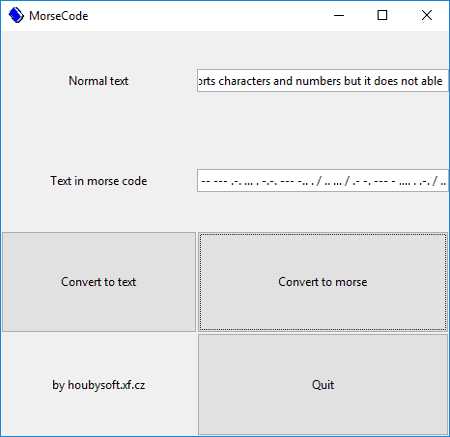Minimize the MorseCode window
This screenshot has height=437, width=450.
click(x=339, y=15)
